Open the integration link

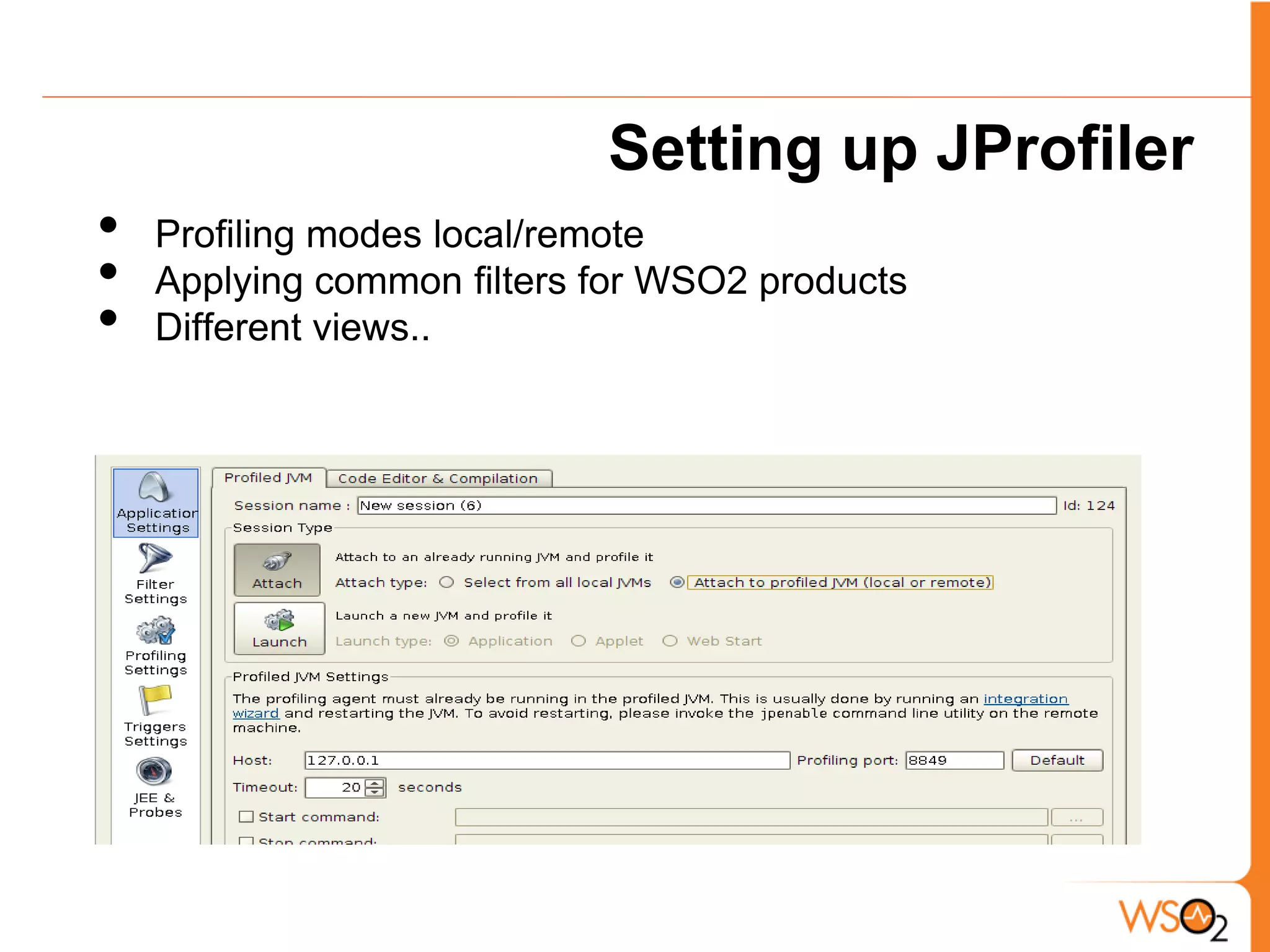pos(1026,699)
